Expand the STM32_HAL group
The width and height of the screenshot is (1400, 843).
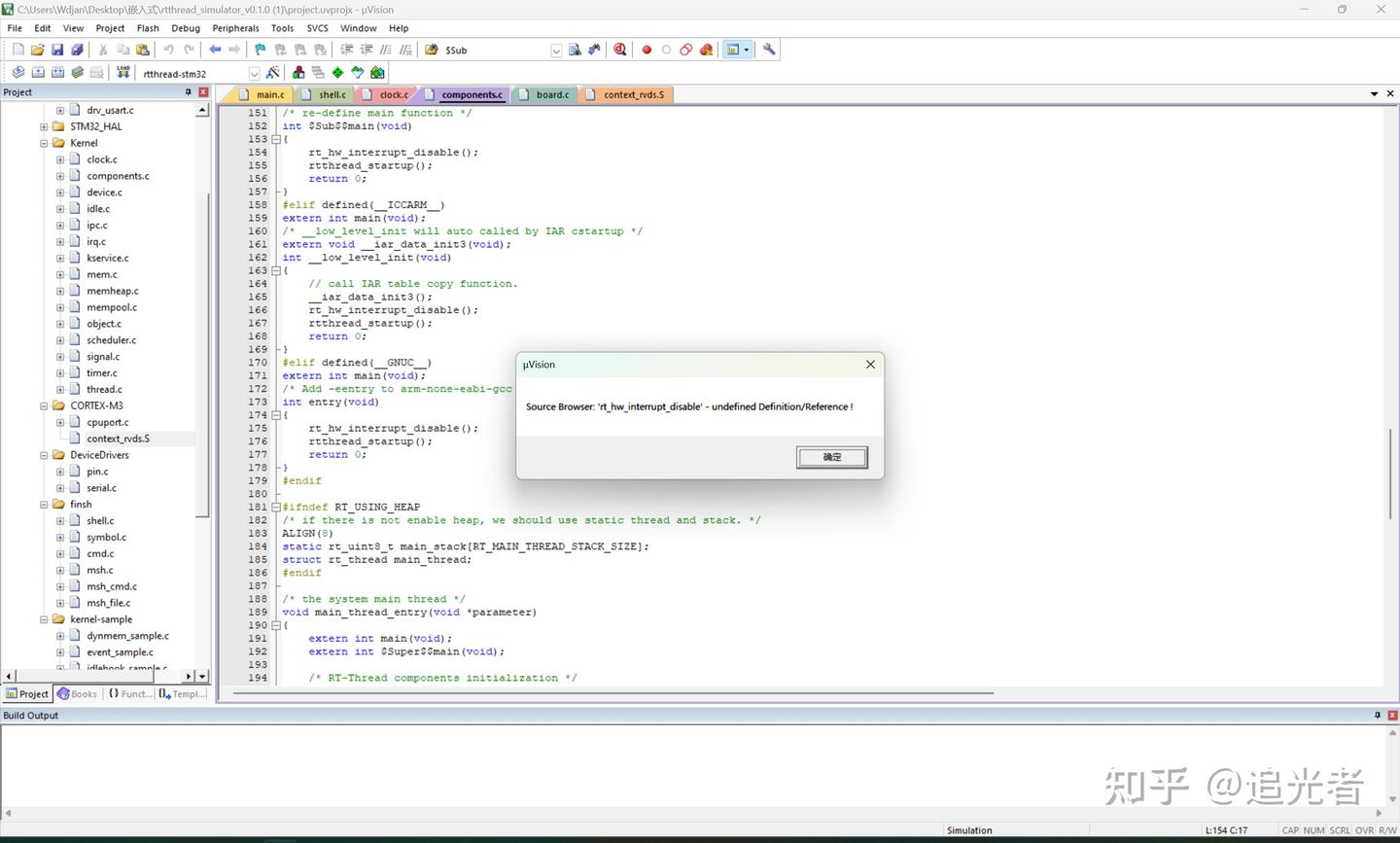click(x=44, y=126)
